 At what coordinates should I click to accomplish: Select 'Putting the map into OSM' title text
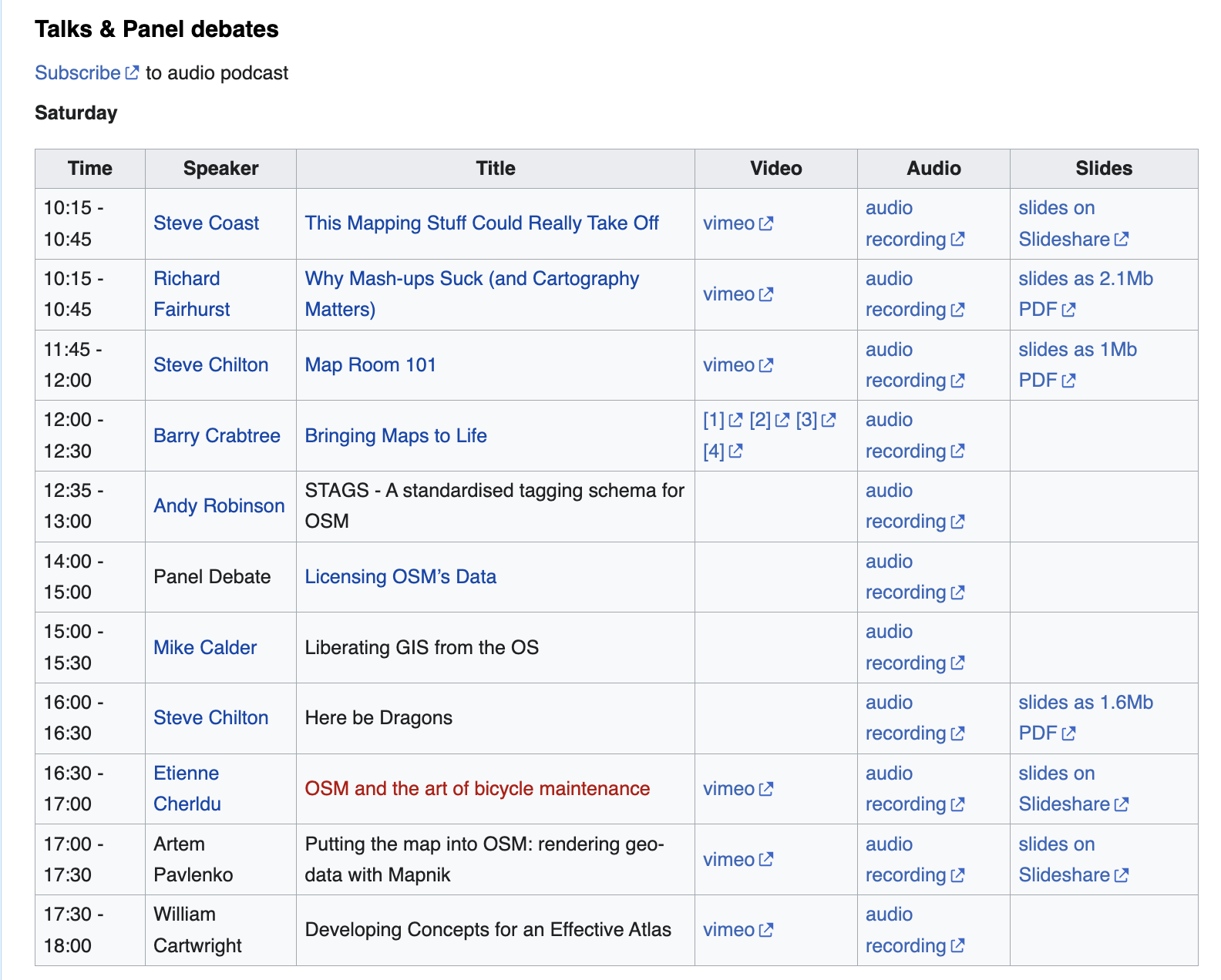[x=484, y=860]
